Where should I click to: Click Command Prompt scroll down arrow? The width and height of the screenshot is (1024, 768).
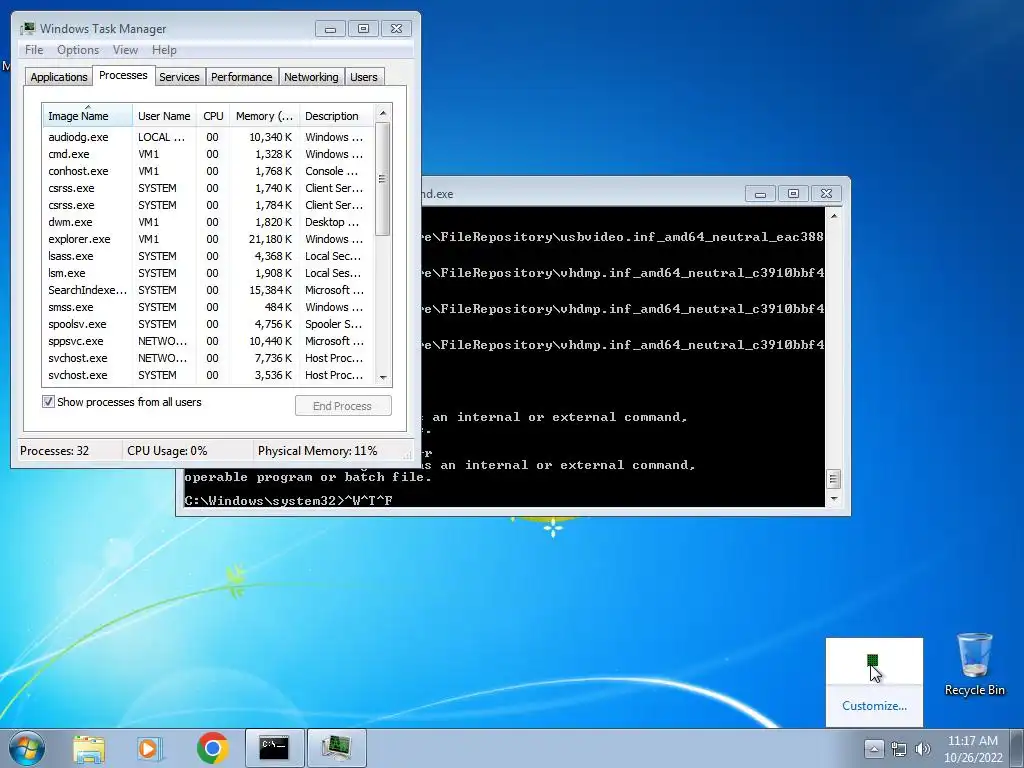tap(833, 499)
